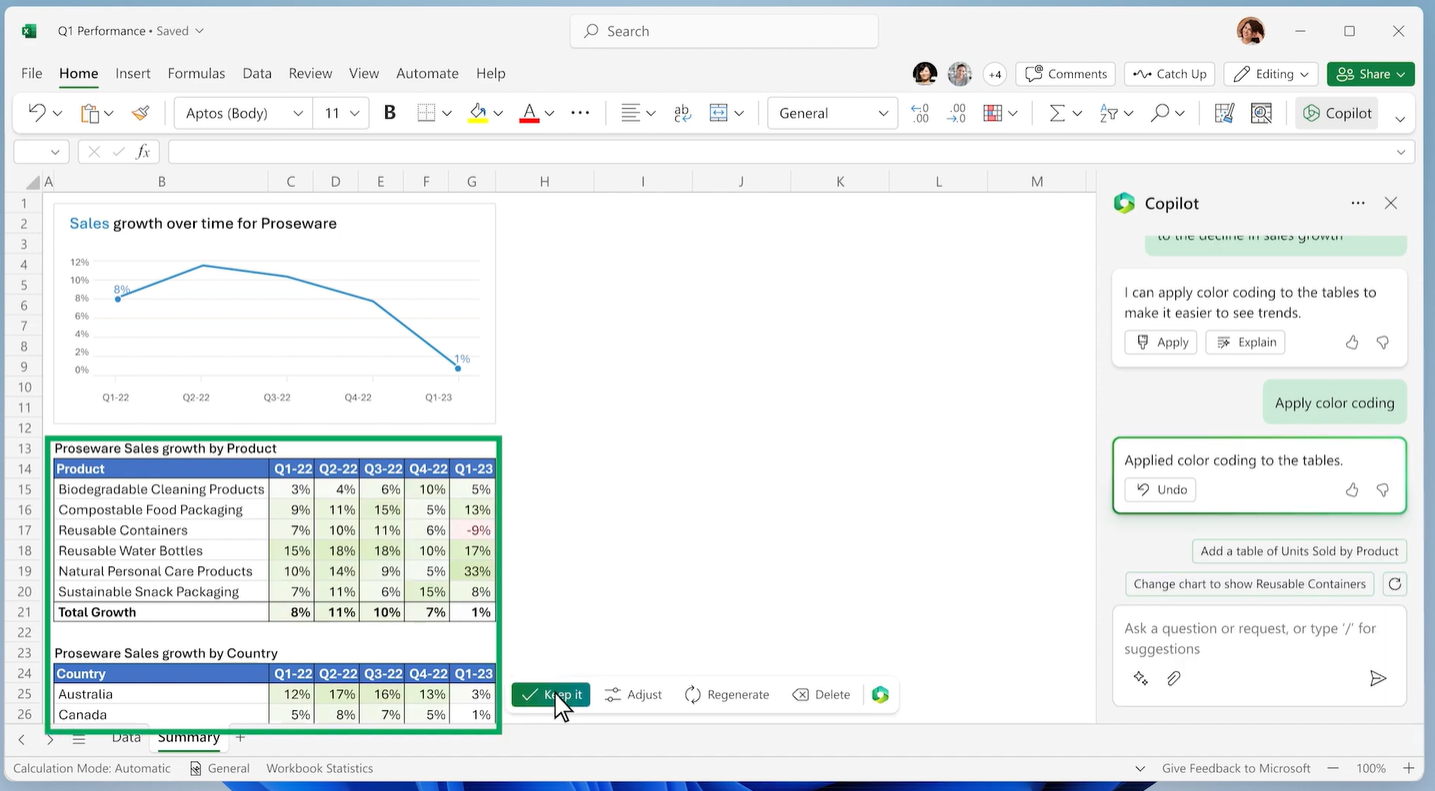Click the Merge cells icon
Screen dimensions: 1435x791
(x=718, y=113)
